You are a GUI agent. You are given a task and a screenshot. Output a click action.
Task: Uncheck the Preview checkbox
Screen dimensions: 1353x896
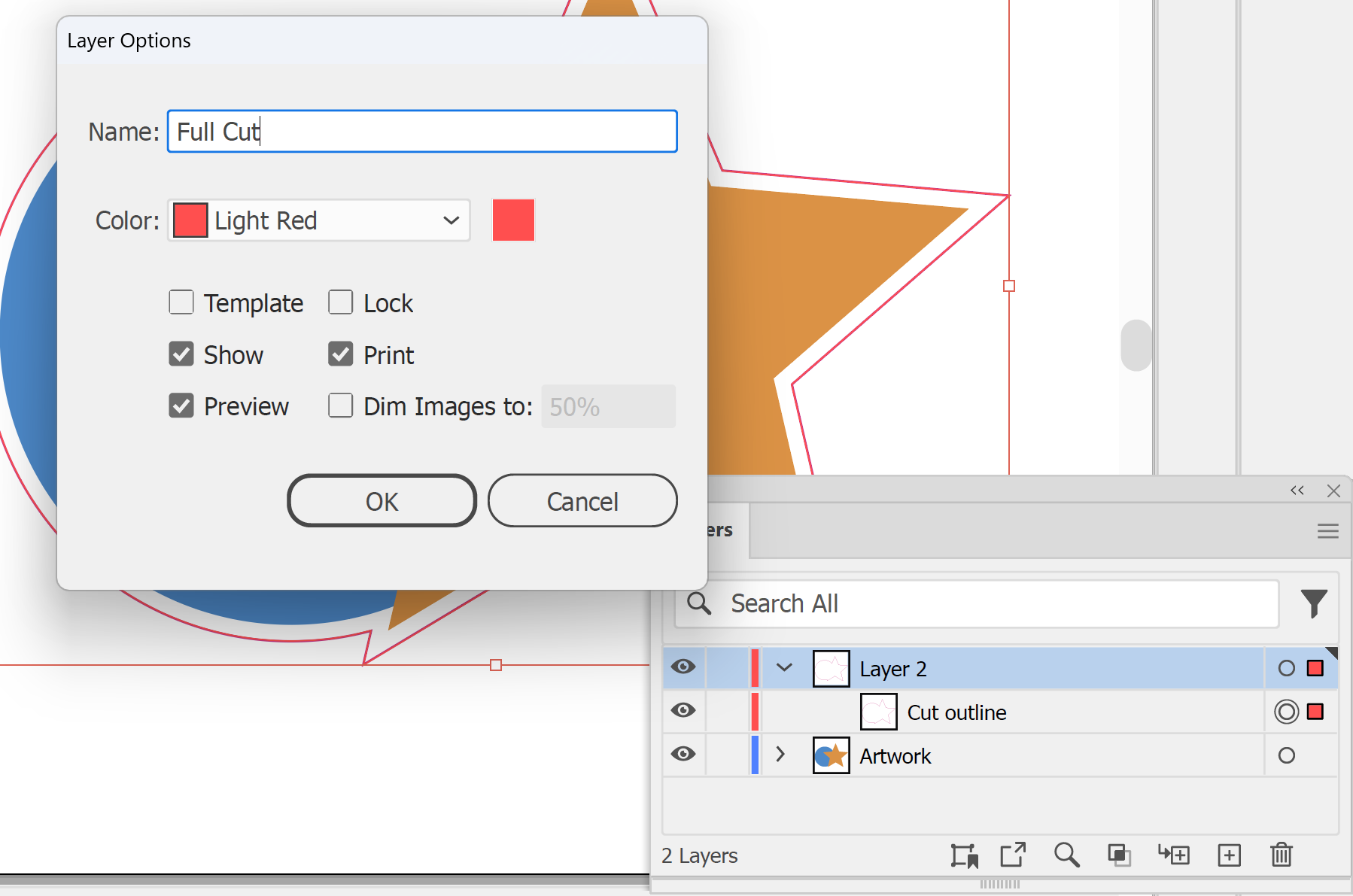pos(181,405)
